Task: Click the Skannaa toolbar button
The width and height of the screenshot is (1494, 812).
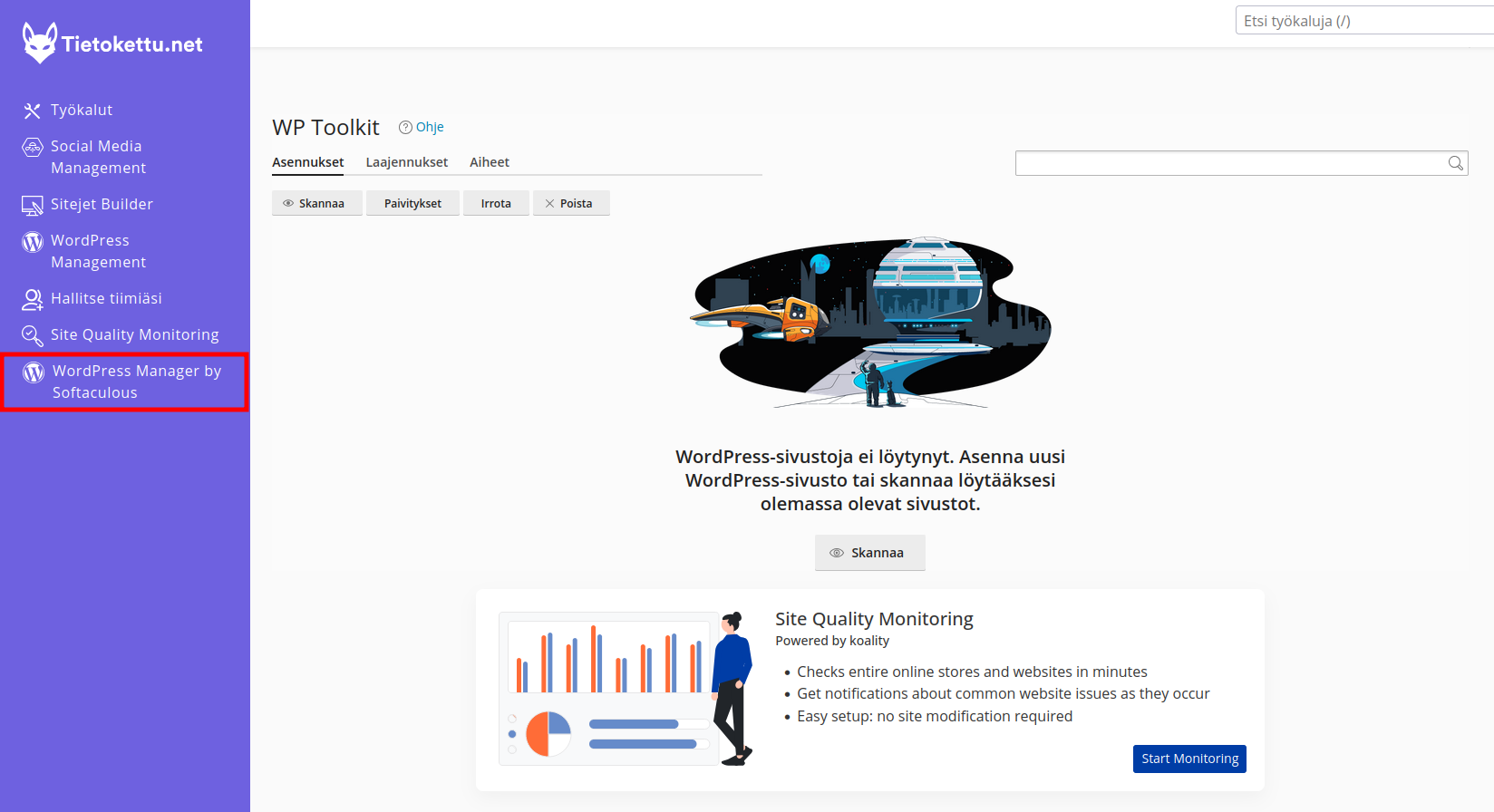Action: (x=317, y=203)
